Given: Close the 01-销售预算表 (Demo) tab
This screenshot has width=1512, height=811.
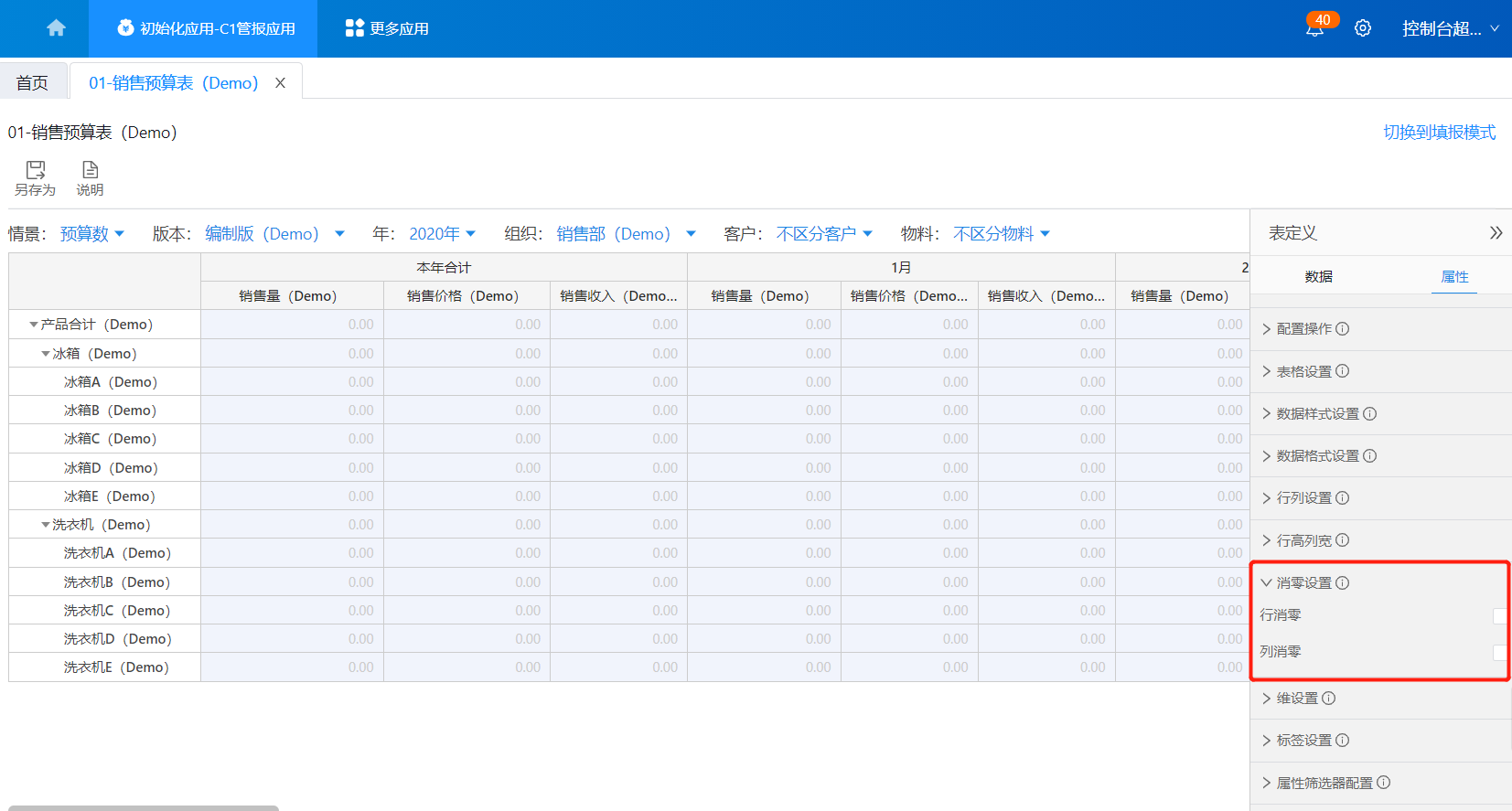Looking at the screenshot, I should (281, 83).
